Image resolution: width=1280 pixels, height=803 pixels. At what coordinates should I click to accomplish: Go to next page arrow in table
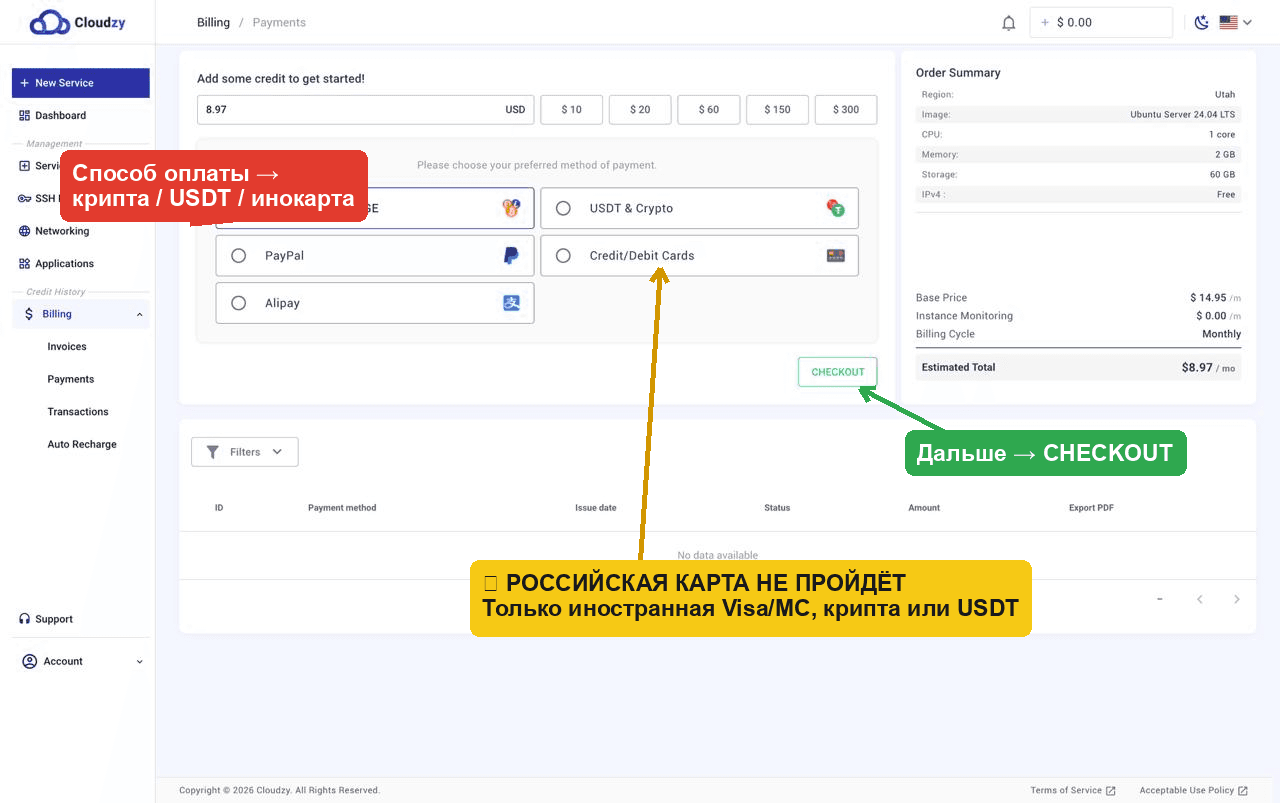pyautogui.click(x=1237, y=599)
